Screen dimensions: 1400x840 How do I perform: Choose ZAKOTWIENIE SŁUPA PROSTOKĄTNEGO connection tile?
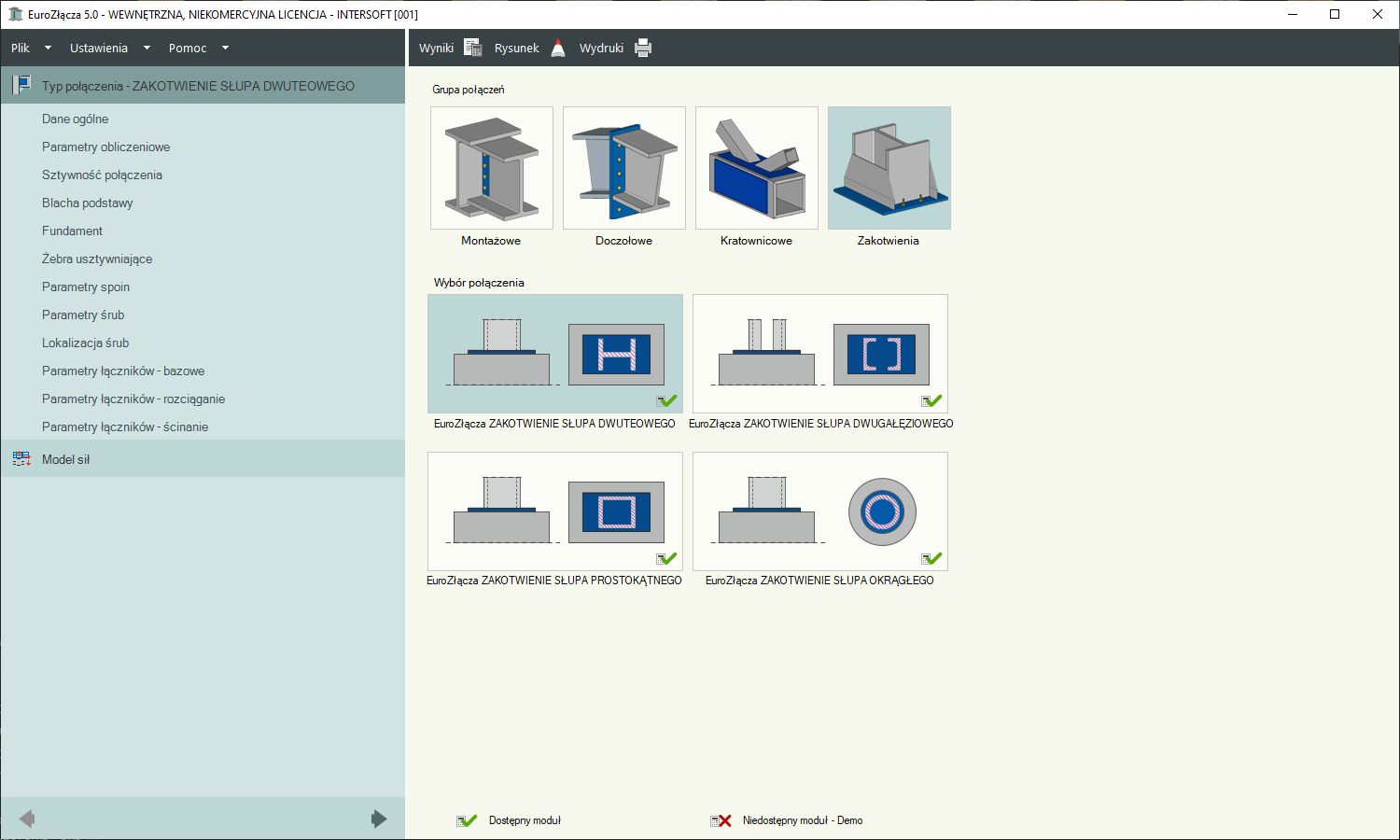[x=555, y=511]
